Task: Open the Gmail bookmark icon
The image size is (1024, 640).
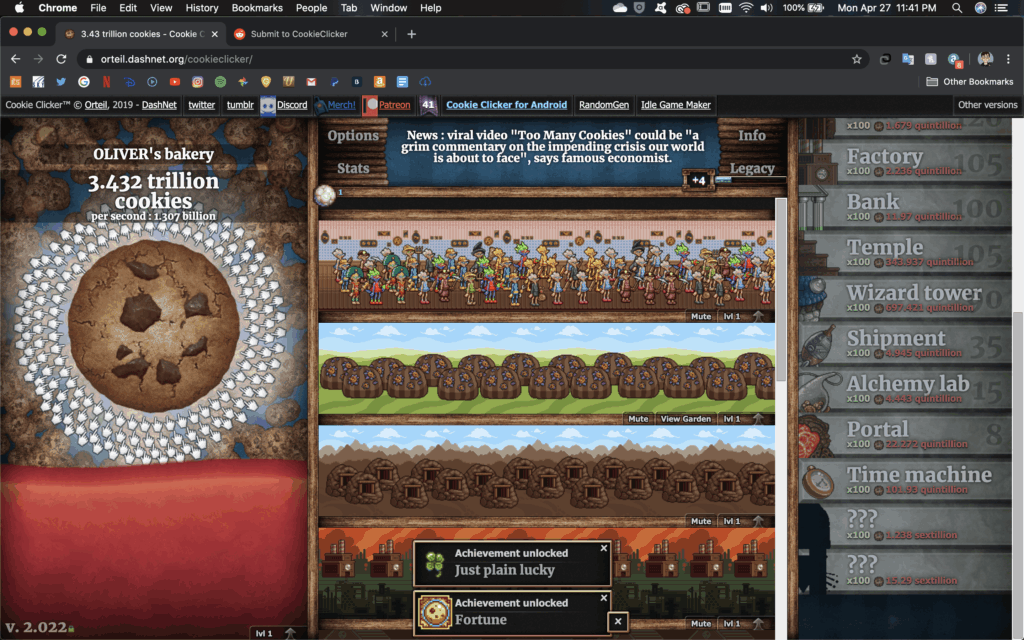Action: [312, 82]
